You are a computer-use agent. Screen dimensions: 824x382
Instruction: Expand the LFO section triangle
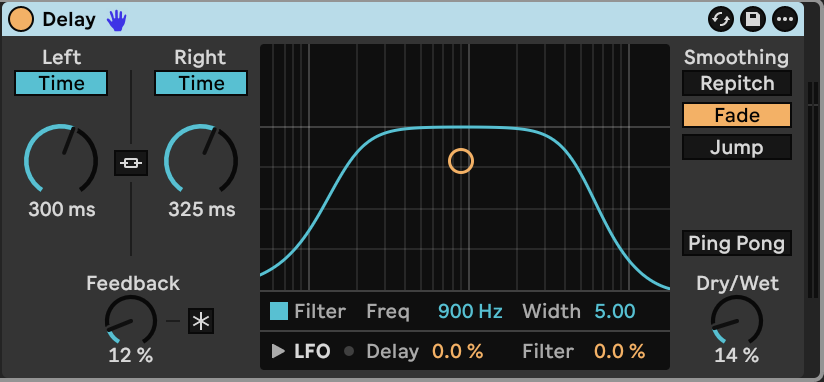pyautogui.click(x=278, y=351)
